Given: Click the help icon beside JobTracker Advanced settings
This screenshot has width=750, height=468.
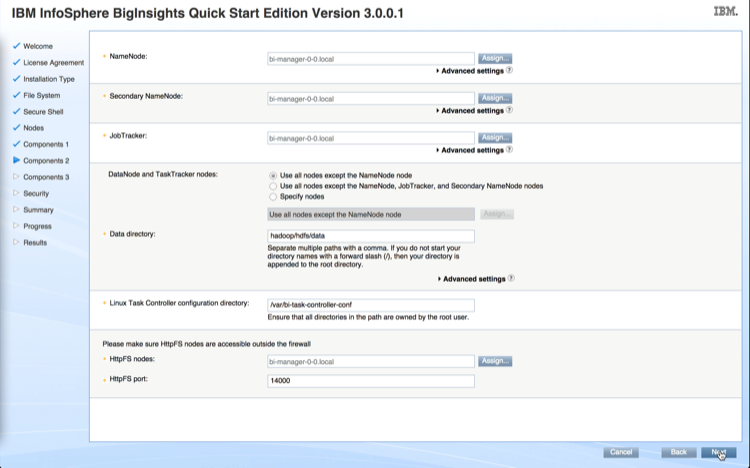Looking at the screenshot, I should (509, 150).
